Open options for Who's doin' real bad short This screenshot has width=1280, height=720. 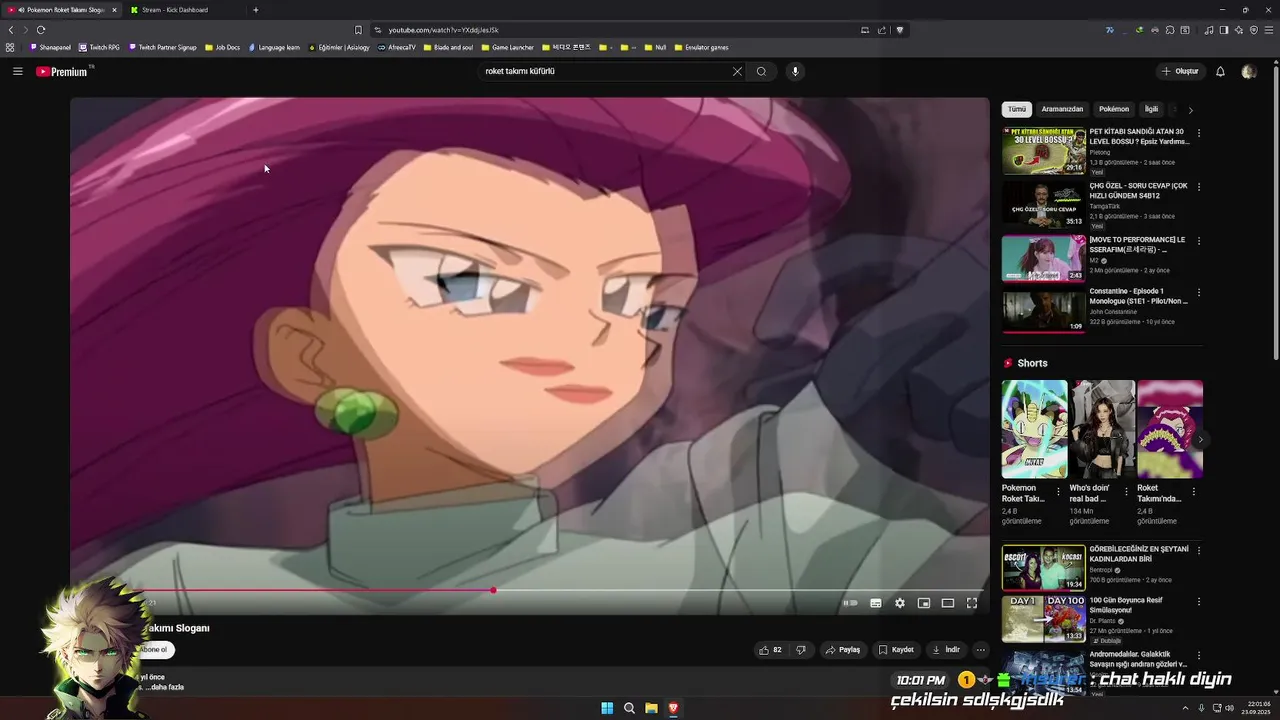pos(1127,492)
